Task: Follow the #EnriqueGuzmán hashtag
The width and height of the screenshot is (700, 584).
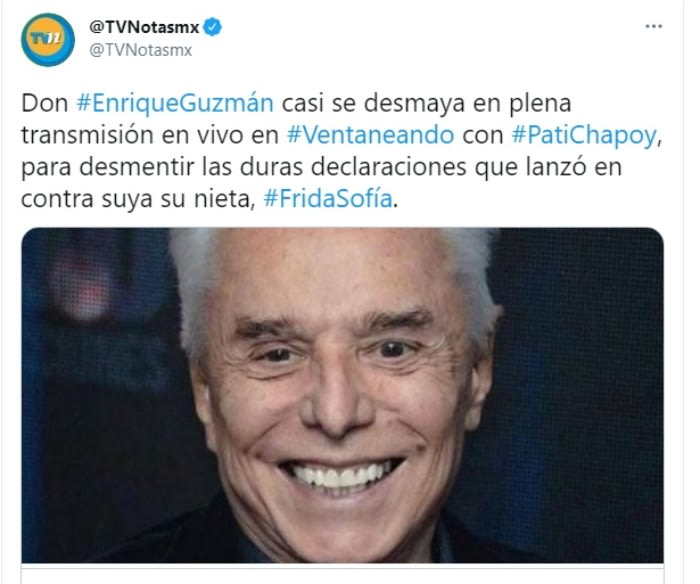Action: coord(175,103)
